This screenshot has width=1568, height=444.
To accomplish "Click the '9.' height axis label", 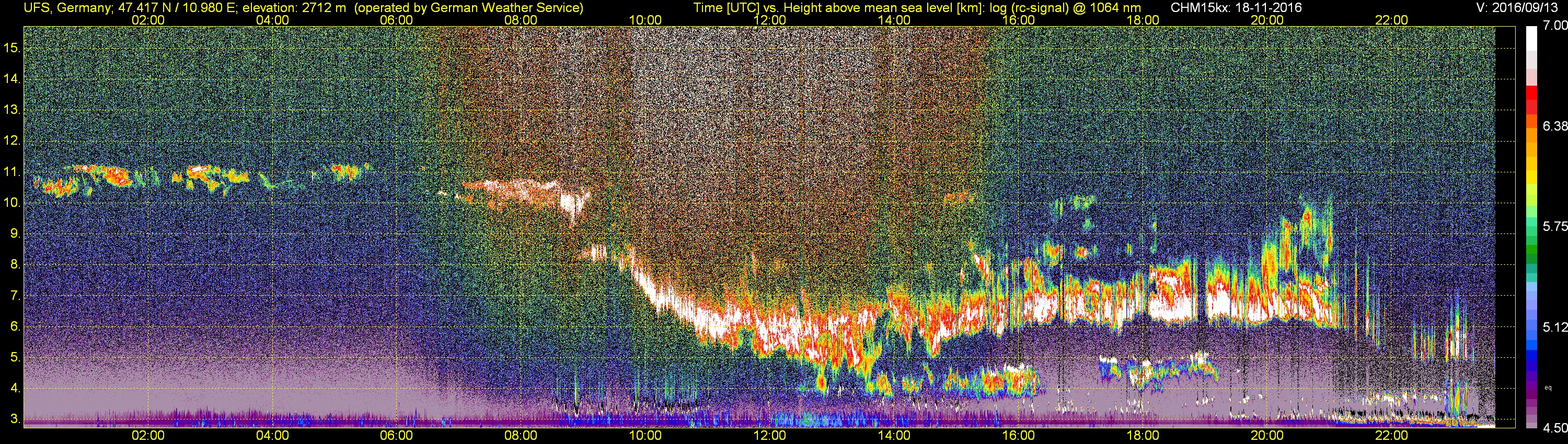I will [16, 233].
